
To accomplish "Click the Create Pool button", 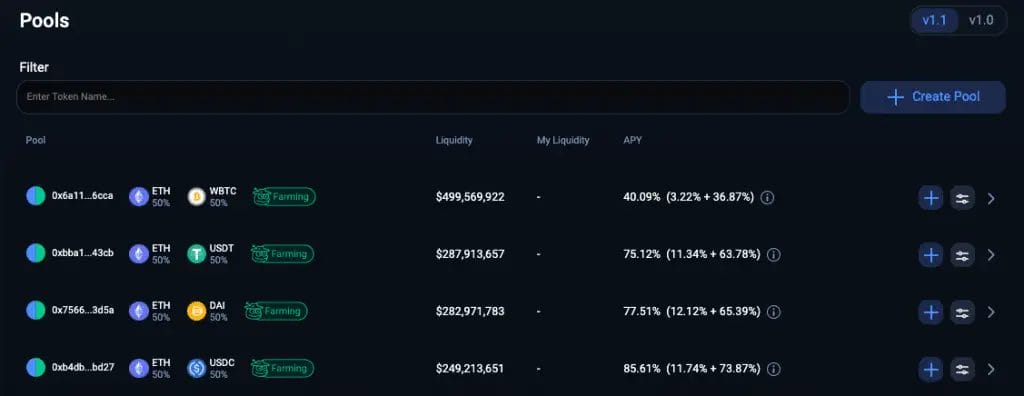I will pyautogui.click(x=933, y=97).
